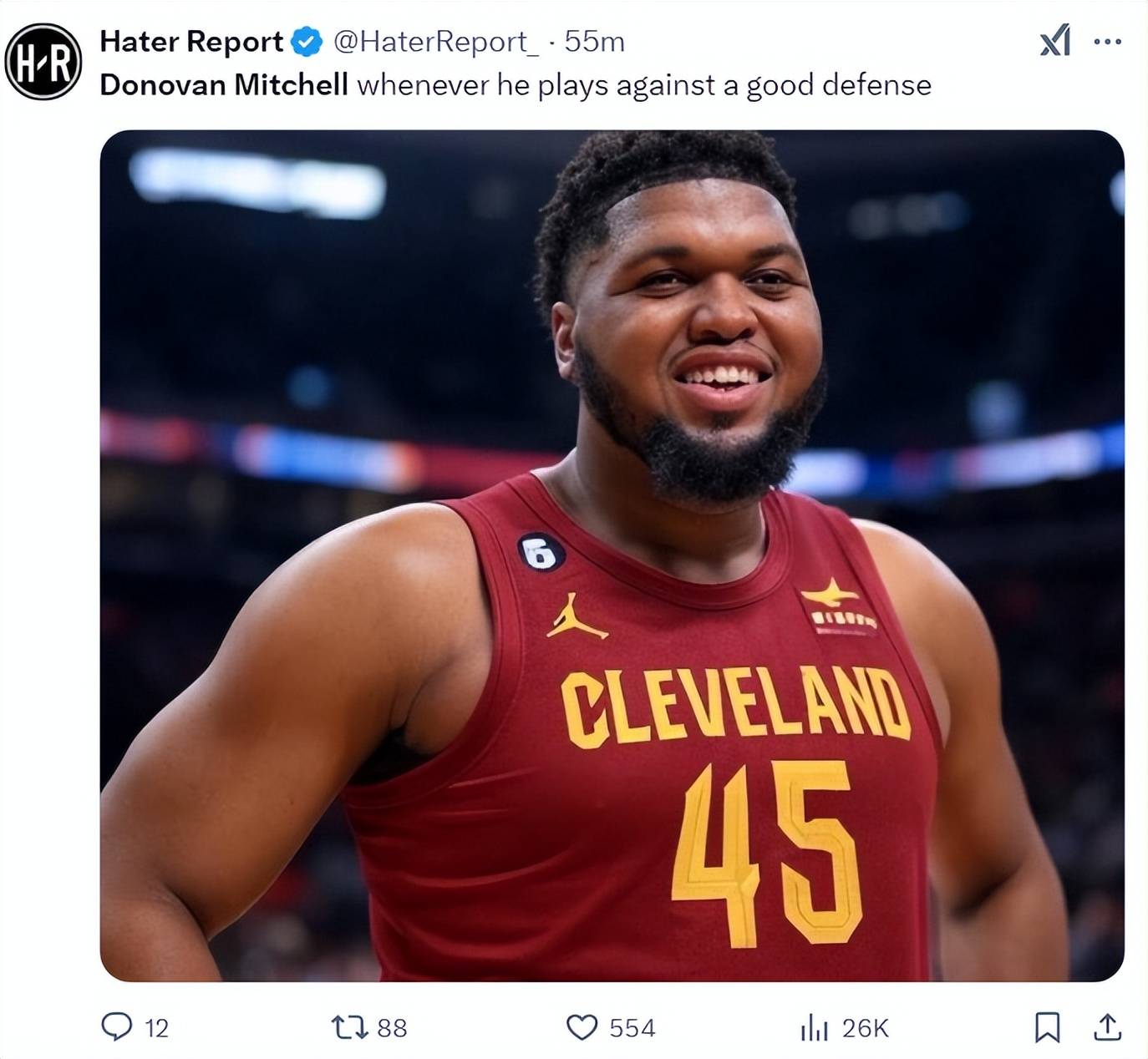Open the view analytics bar-chart icon
Screen dimensions: 1148x1059
coord(813,1026)
